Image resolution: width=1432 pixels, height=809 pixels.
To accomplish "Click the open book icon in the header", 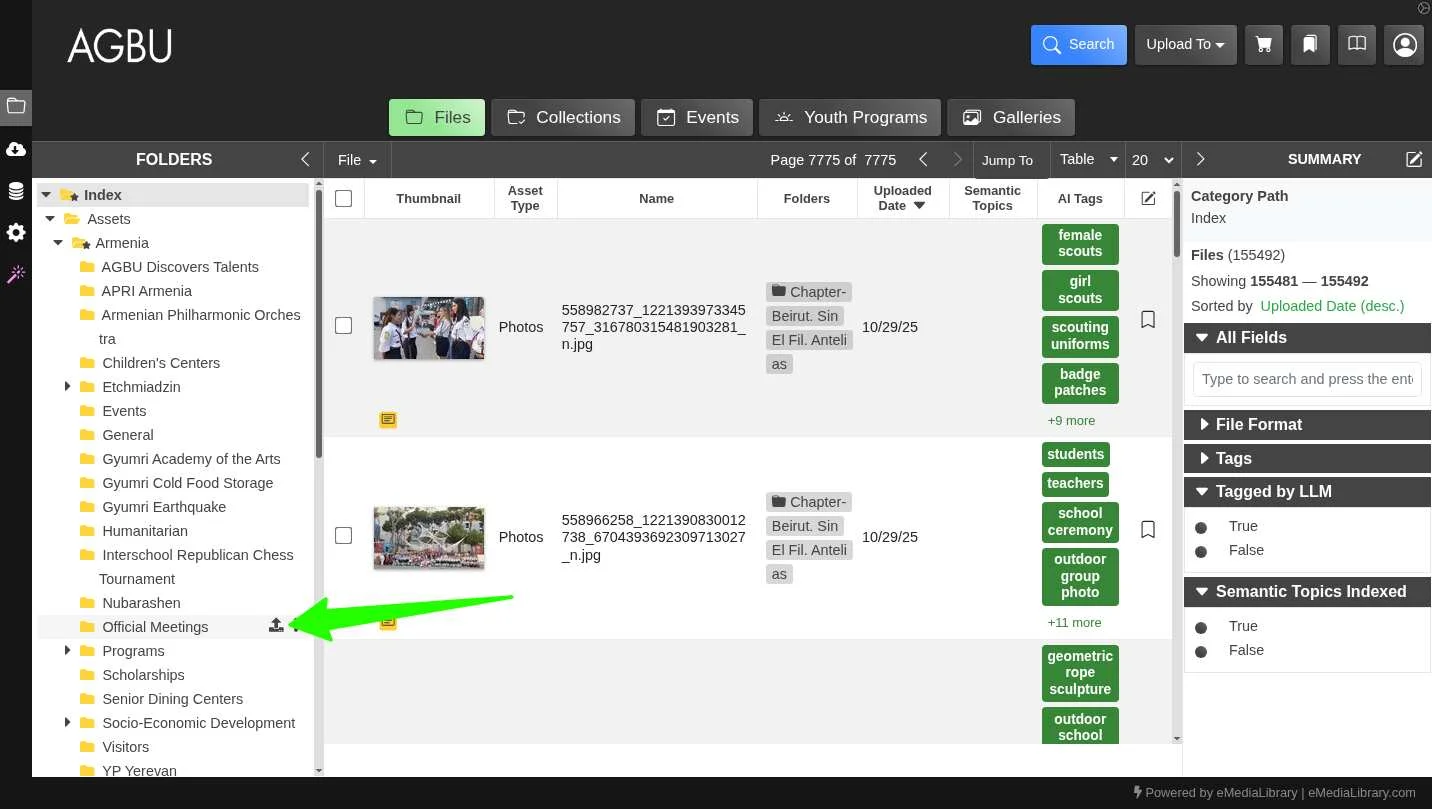I will (1356, 45).
